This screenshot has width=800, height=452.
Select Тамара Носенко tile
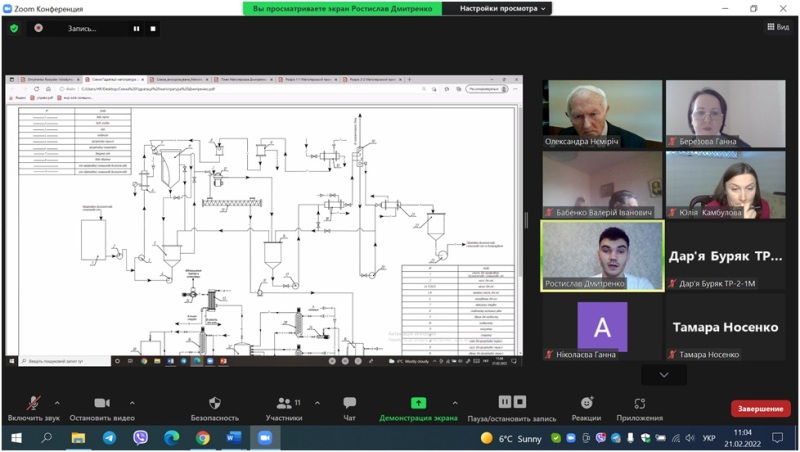[x=726, y=327]
